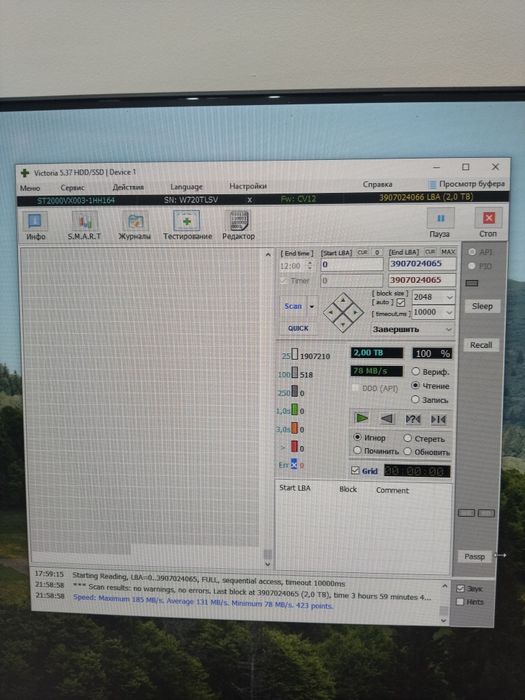Viewport: 525px width, 700px height.
Task: Click the Start LBA input field
Action: (352, 265)
